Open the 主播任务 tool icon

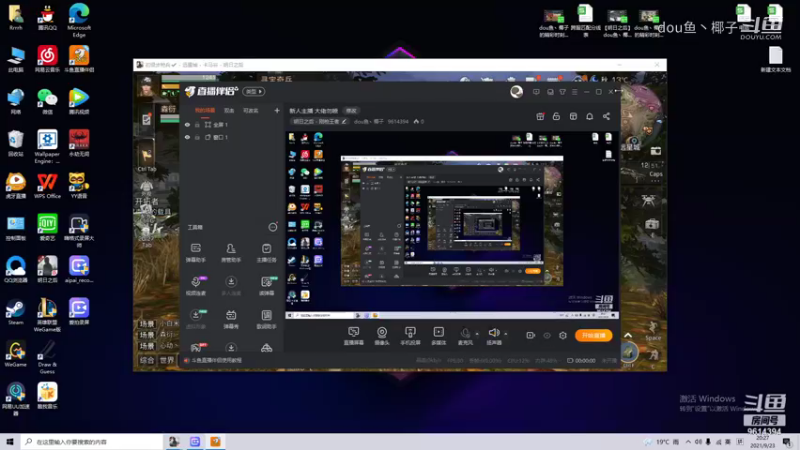pos(266,253)
